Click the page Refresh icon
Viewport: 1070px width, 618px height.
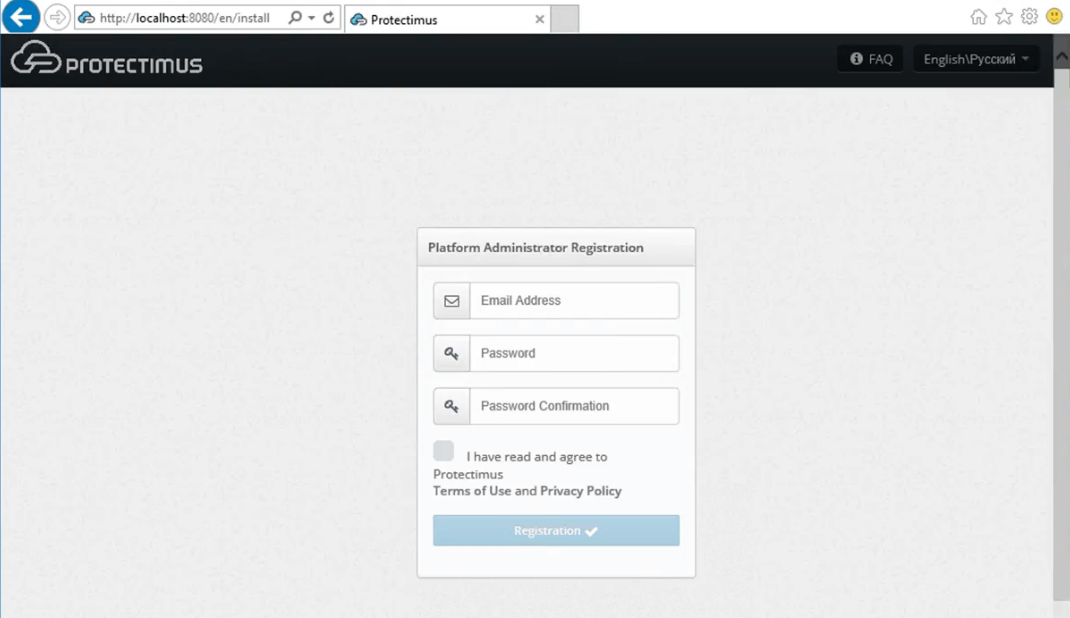point(328,17)
